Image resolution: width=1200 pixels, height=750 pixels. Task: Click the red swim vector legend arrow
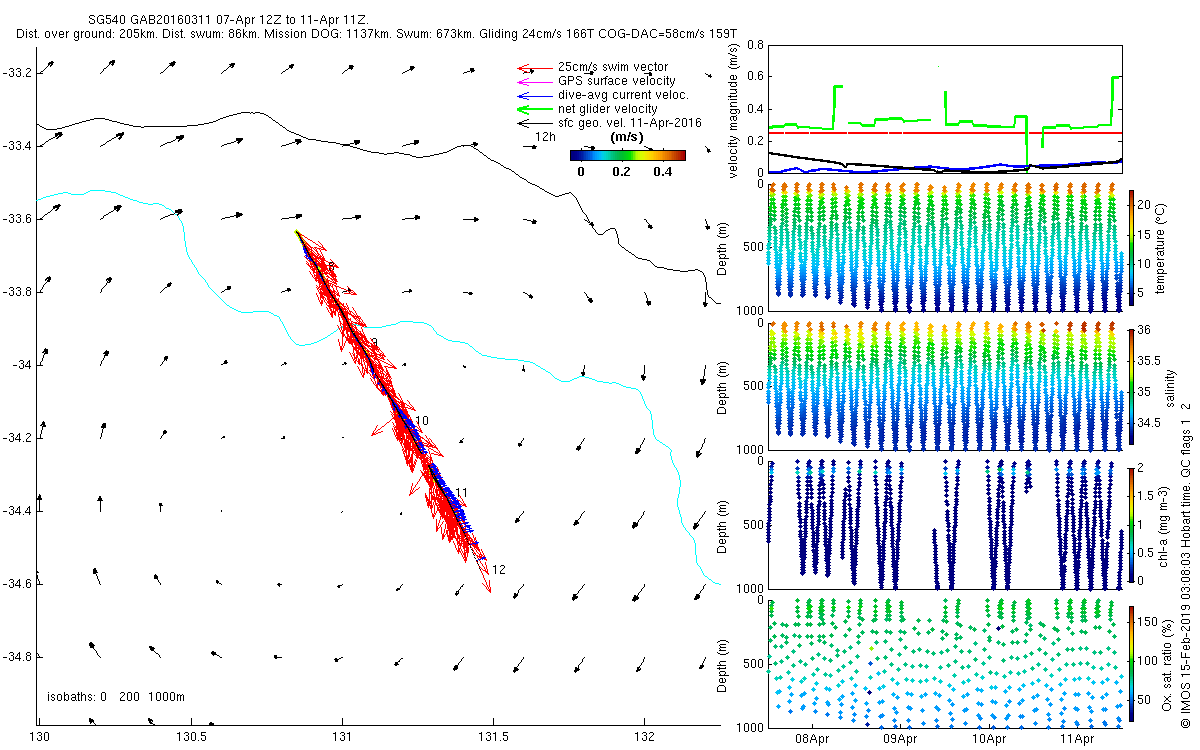(534, 68)
